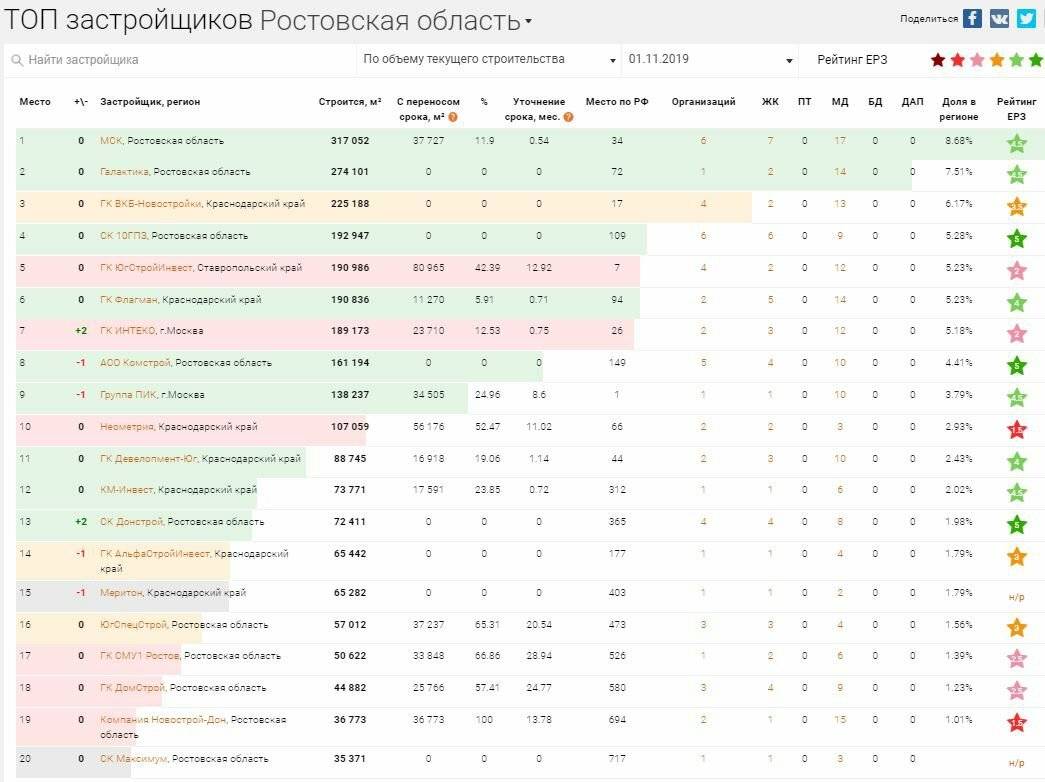Click rating star of АСО Комстрой
The height and width of the screenshot is (782, 1045).
[x=1016, y=365]
